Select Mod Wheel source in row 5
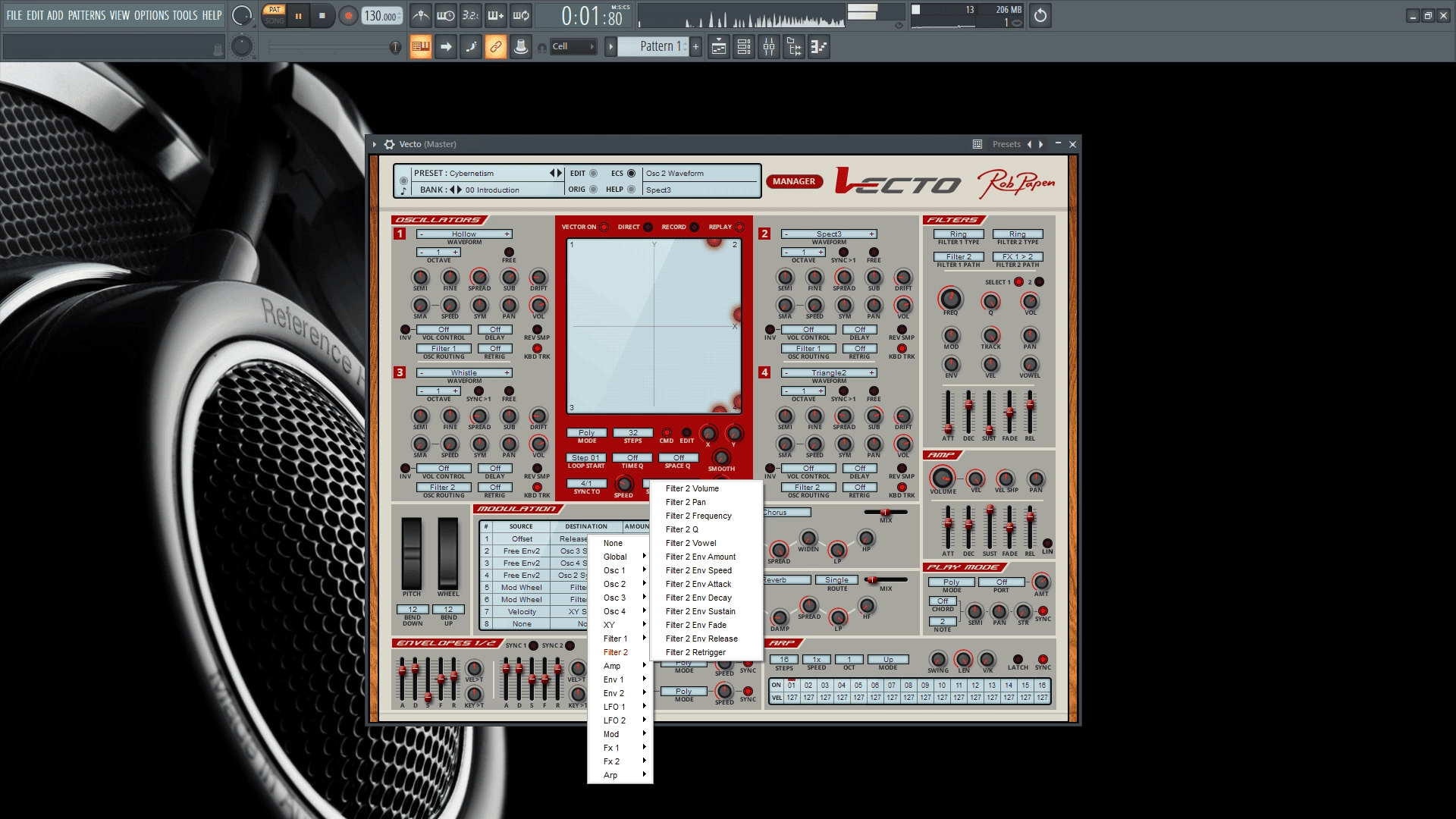1456x819 pixels. pyautogui.click(x=522, y=588)
